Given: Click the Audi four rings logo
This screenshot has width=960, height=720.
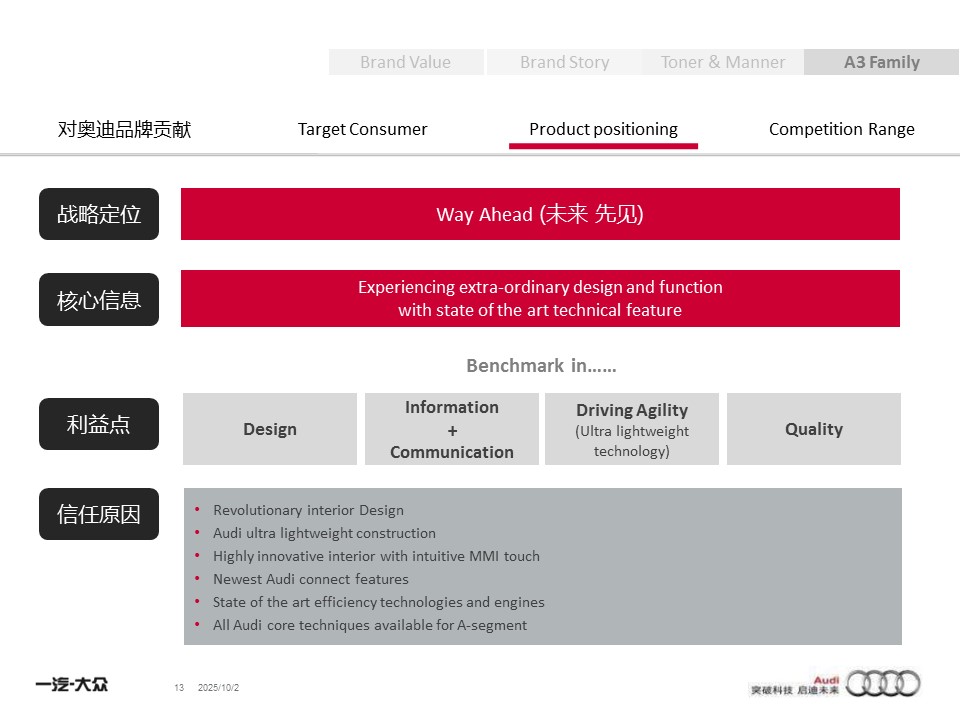Looking at the screenshot, I should tap(883, 683).
